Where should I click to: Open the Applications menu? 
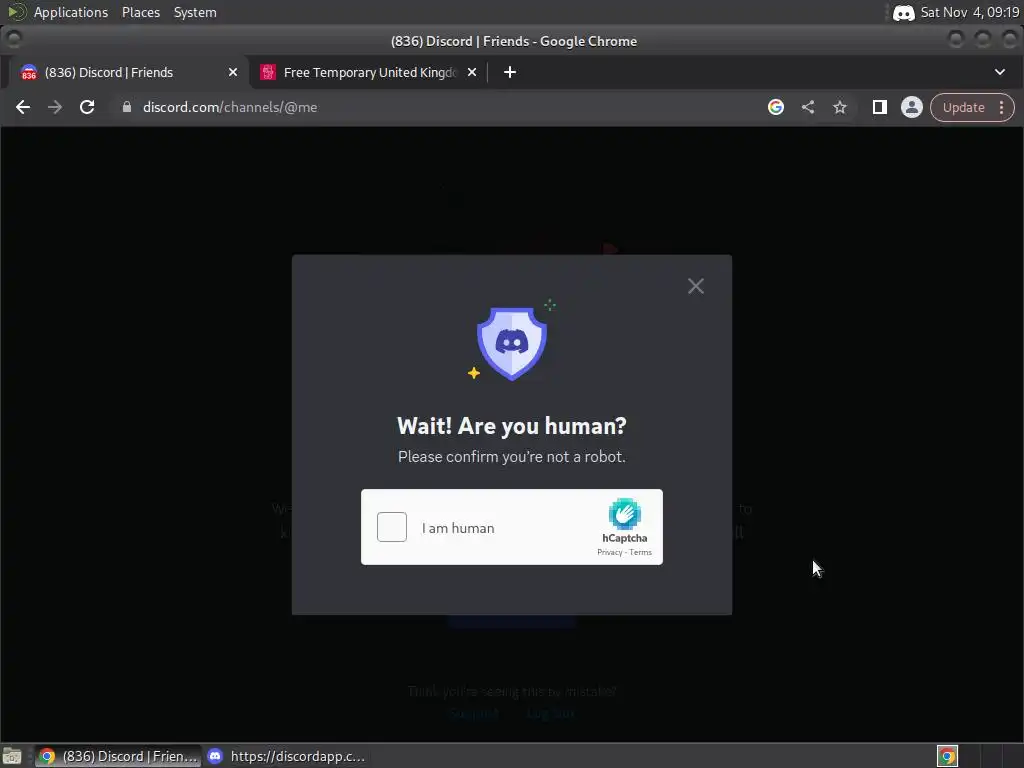71,12
